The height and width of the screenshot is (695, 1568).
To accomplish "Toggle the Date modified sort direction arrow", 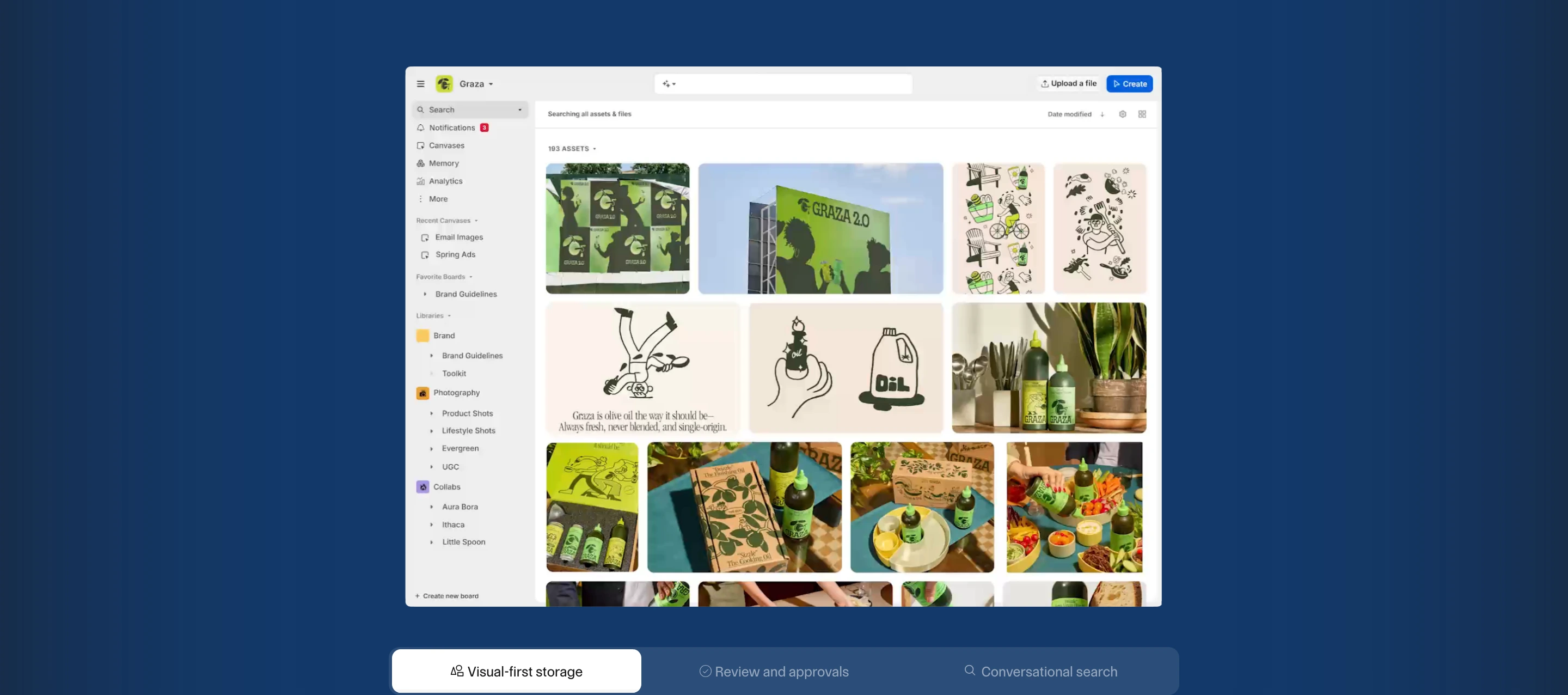I will 1102,114.
